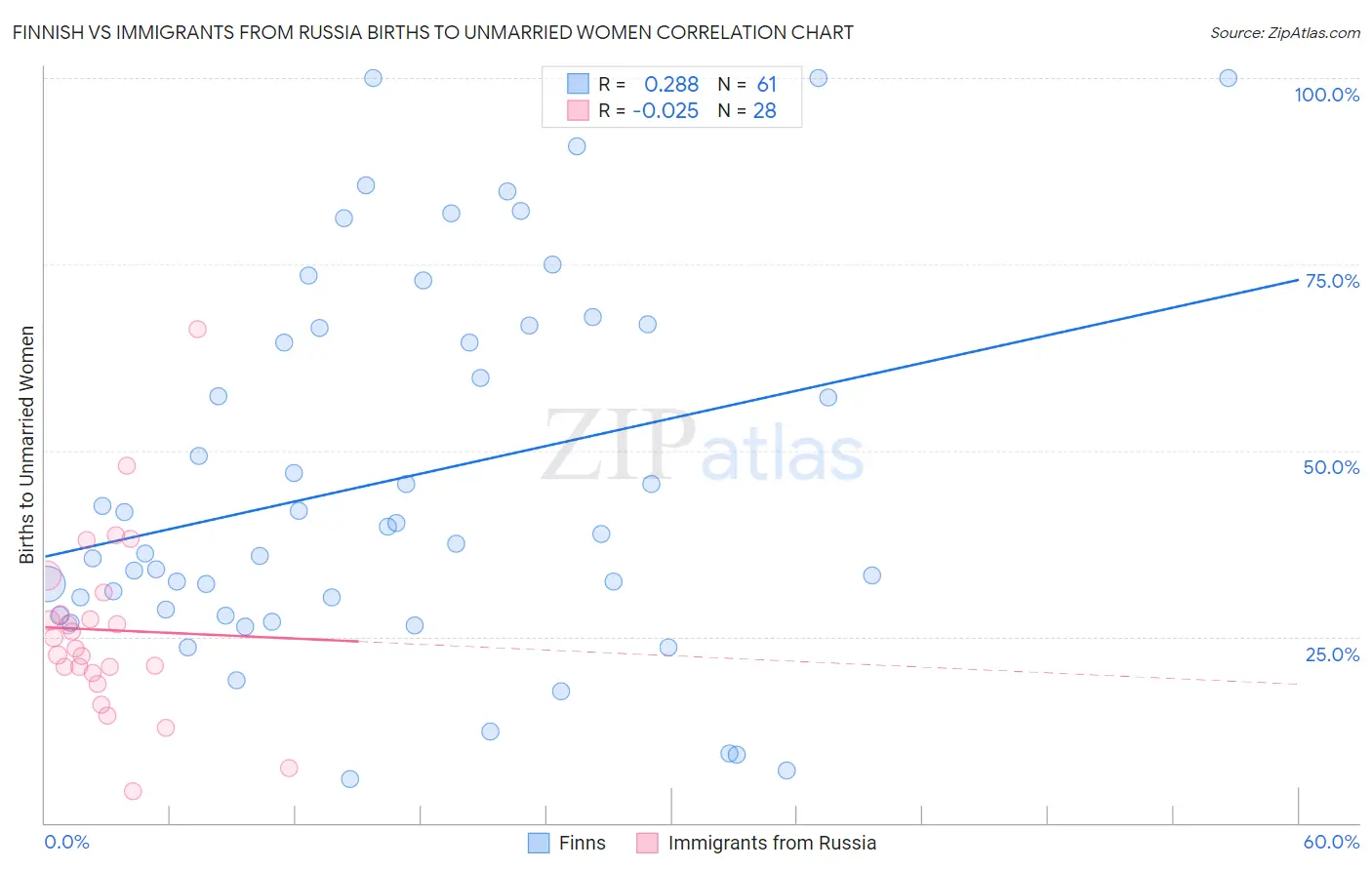Click the R value -0.025 in legend
This screenshot has width=1372, height=870.
666,110
